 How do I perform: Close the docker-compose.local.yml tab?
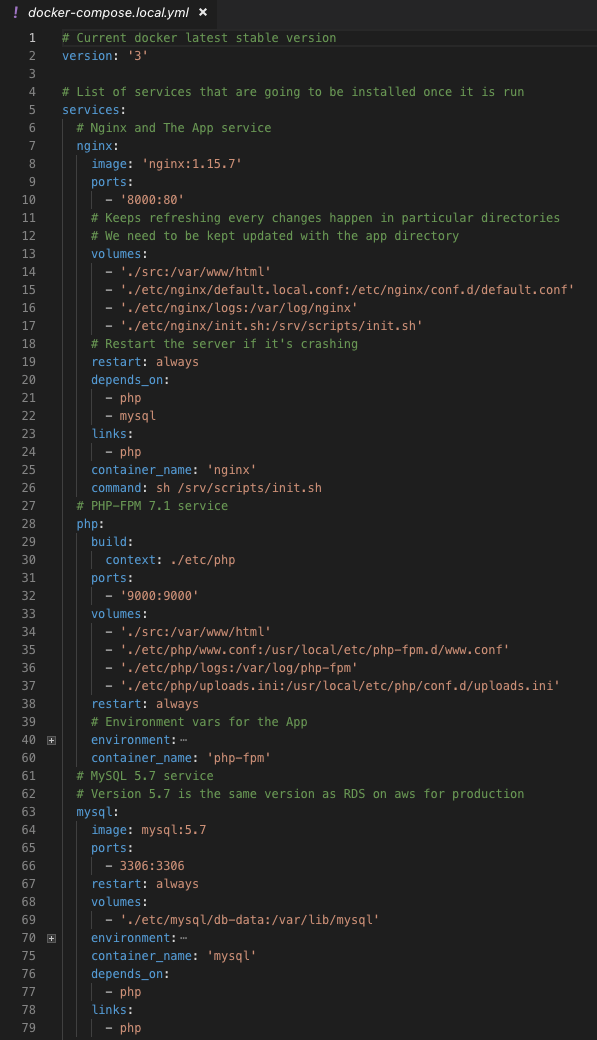[203, 12]
